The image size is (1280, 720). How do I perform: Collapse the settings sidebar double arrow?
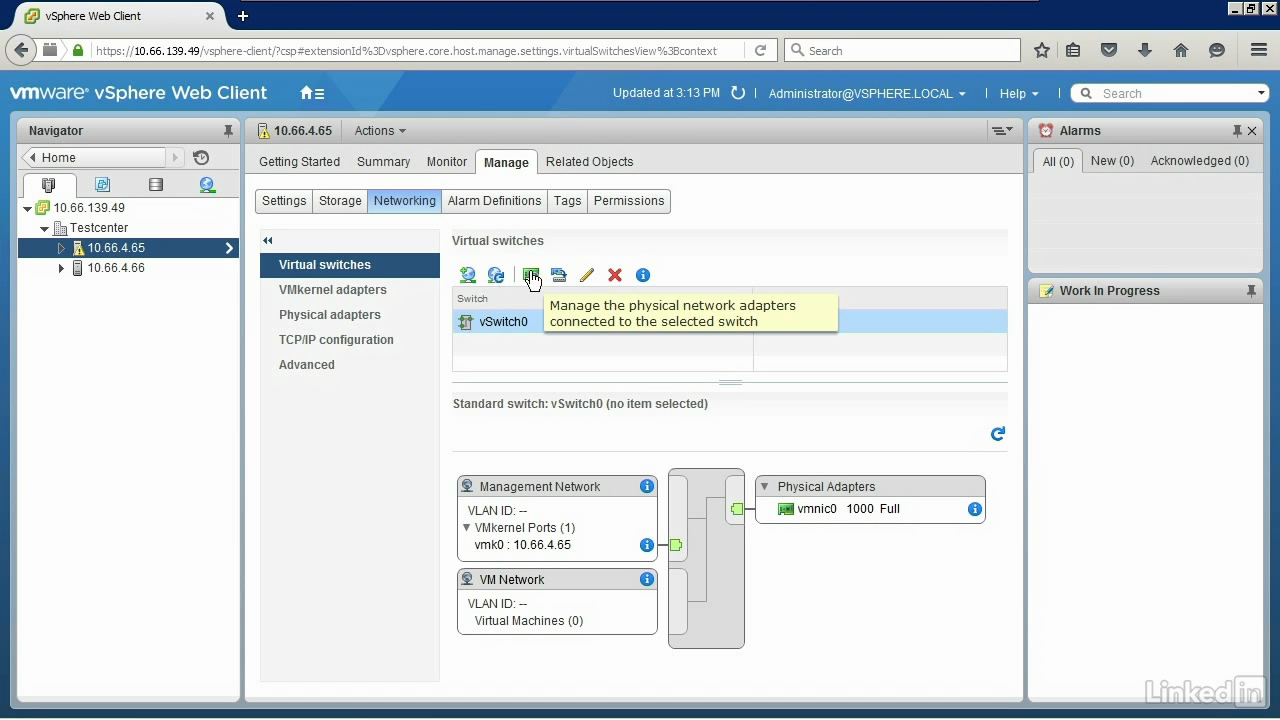tap(268, 240)
